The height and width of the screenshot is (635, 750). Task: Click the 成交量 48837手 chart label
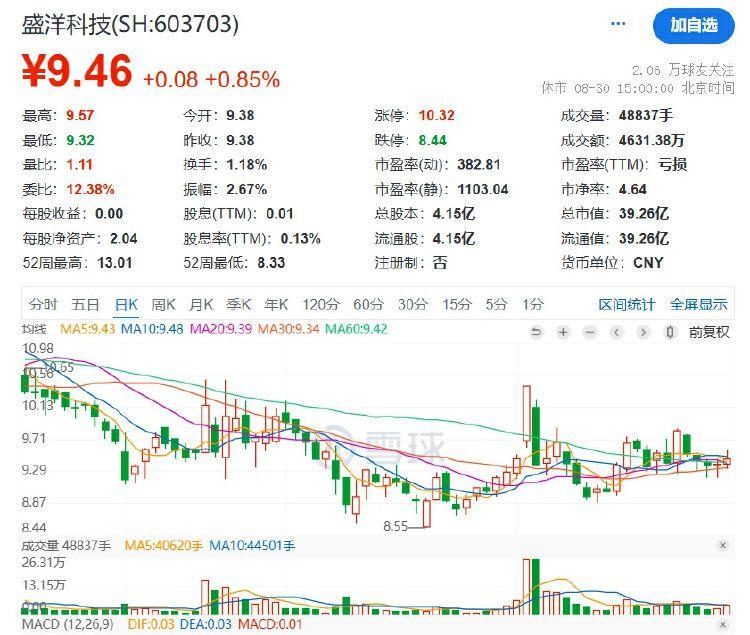click(x=66, y=545)
